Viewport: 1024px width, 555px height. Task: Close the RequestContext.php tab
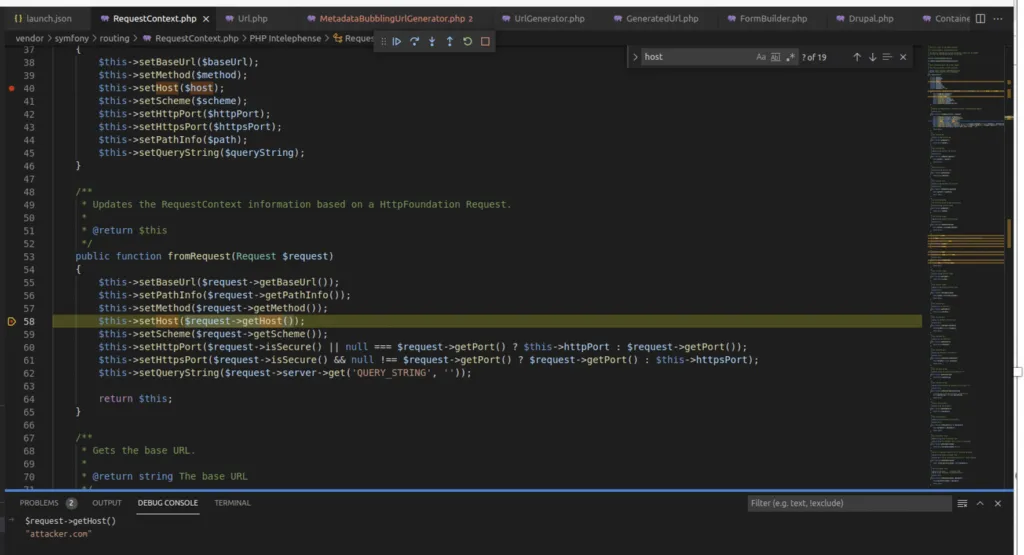(206, 19)
